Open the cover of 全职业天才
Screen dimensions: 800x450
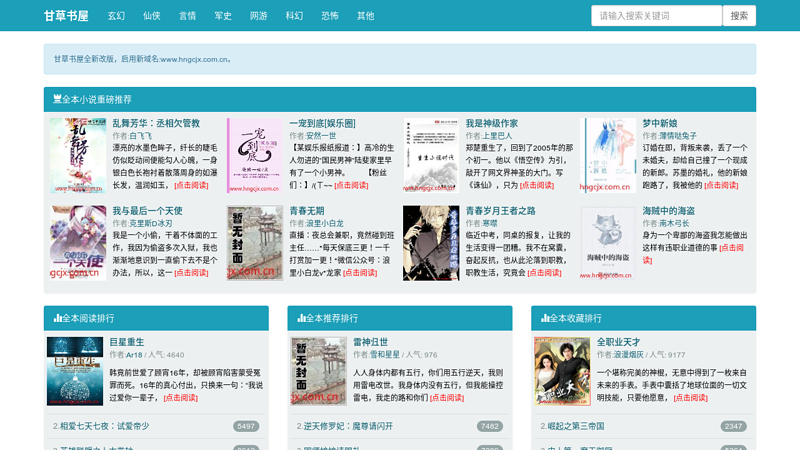pos(562,371)
